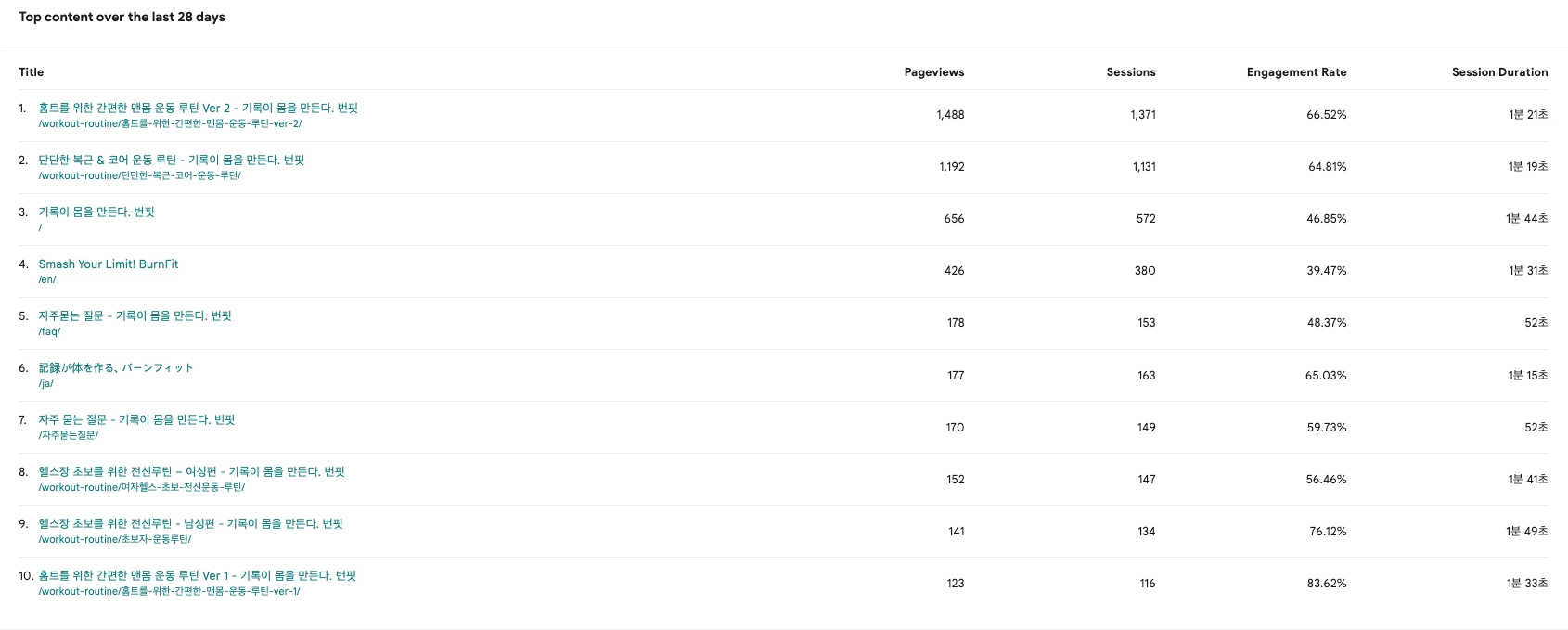
Task: Open the 헬스장 초보를 위한 전신루틴 - 남성편 link
Action: [190, 524]
